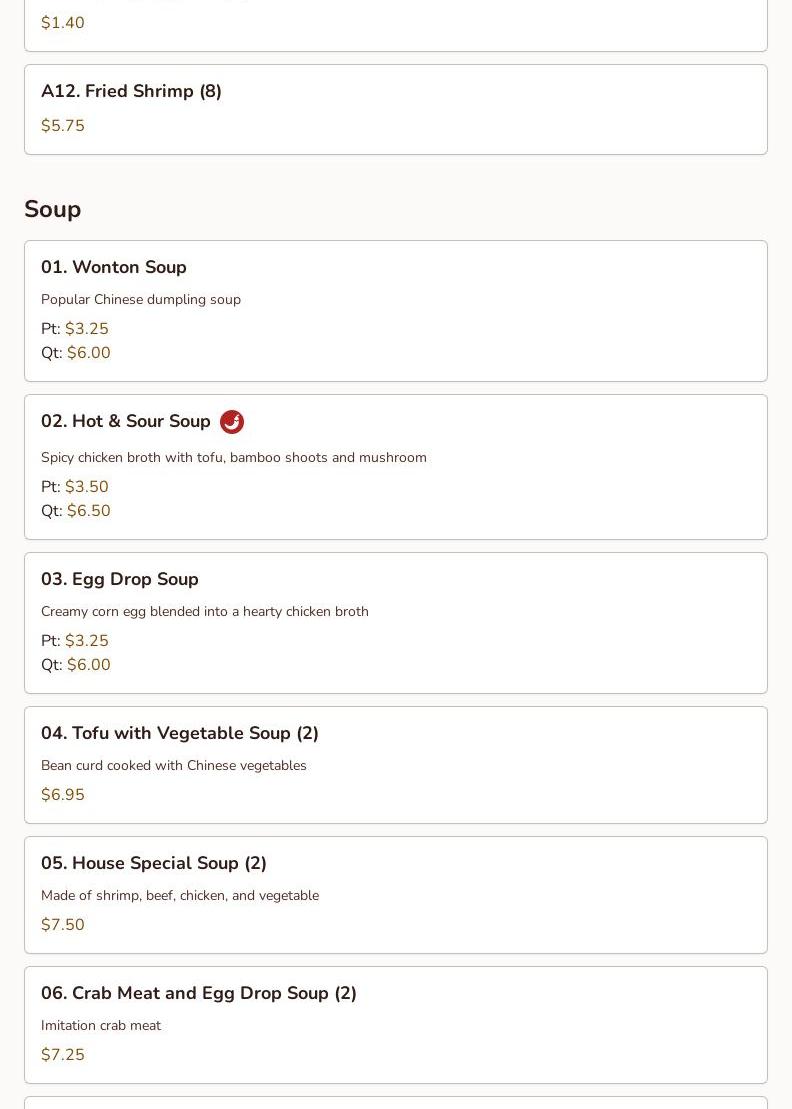Click the spicy chili icon beside Hot & Sour Soup
The width and height of the screenshot is (792, 1109).
232,422
